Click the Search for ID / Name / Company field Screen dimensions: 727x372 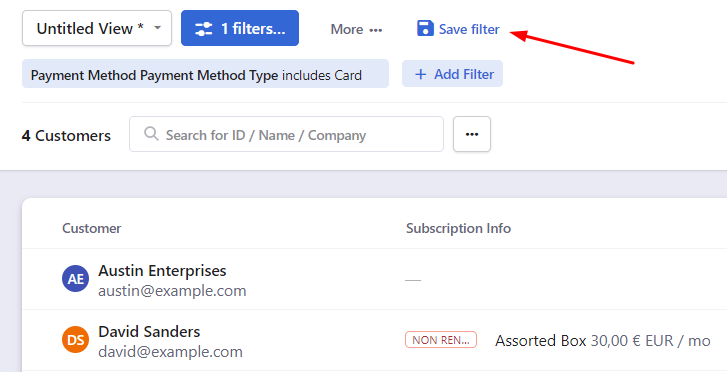pyautogui.click(x=286, y=134)
